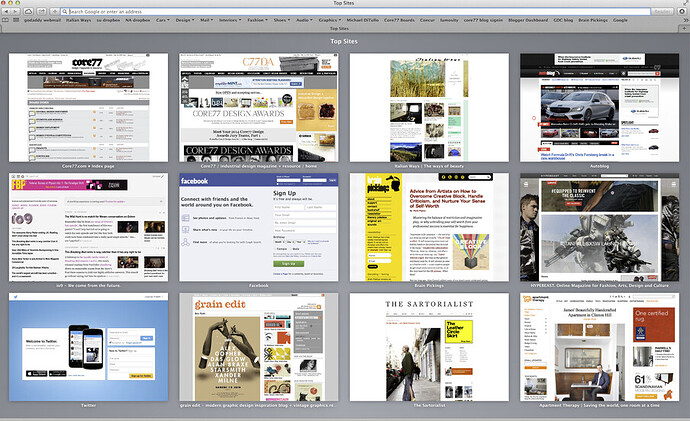
Task: Open Michael DiTullo bookmark
Action: pos(363,20)
